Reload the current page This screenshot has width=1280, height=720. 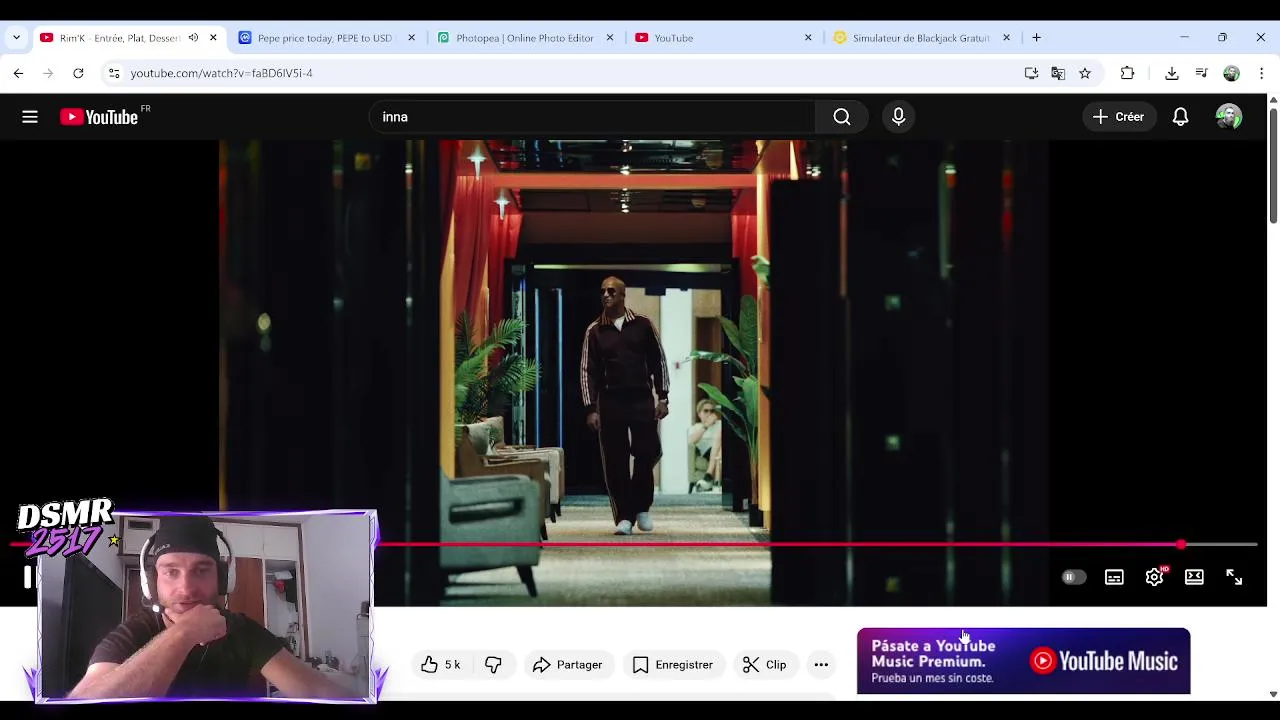[x=78, y=73]
